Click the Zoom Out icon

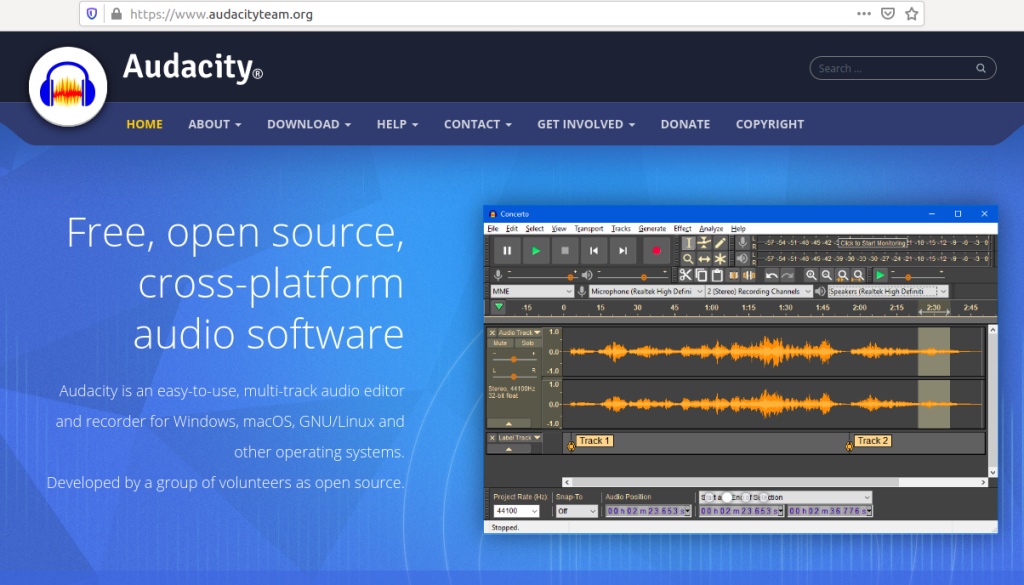(827, 276)
